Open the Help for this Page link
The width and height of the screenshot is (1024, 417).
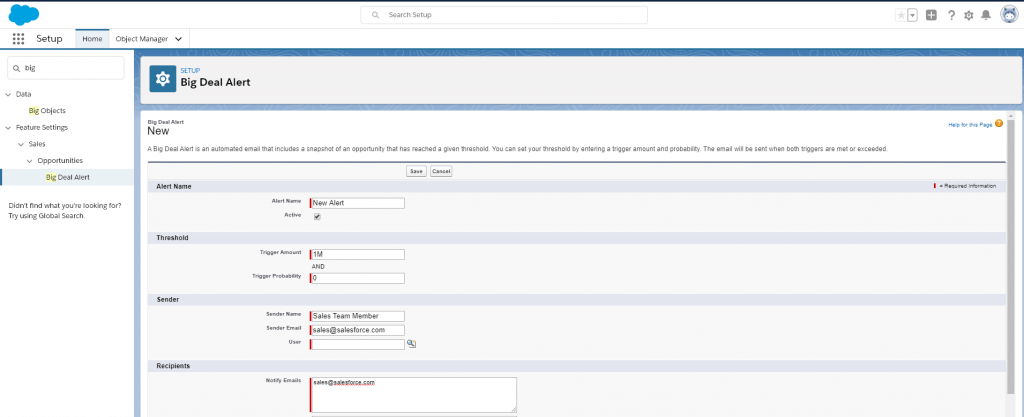point(970,124)
